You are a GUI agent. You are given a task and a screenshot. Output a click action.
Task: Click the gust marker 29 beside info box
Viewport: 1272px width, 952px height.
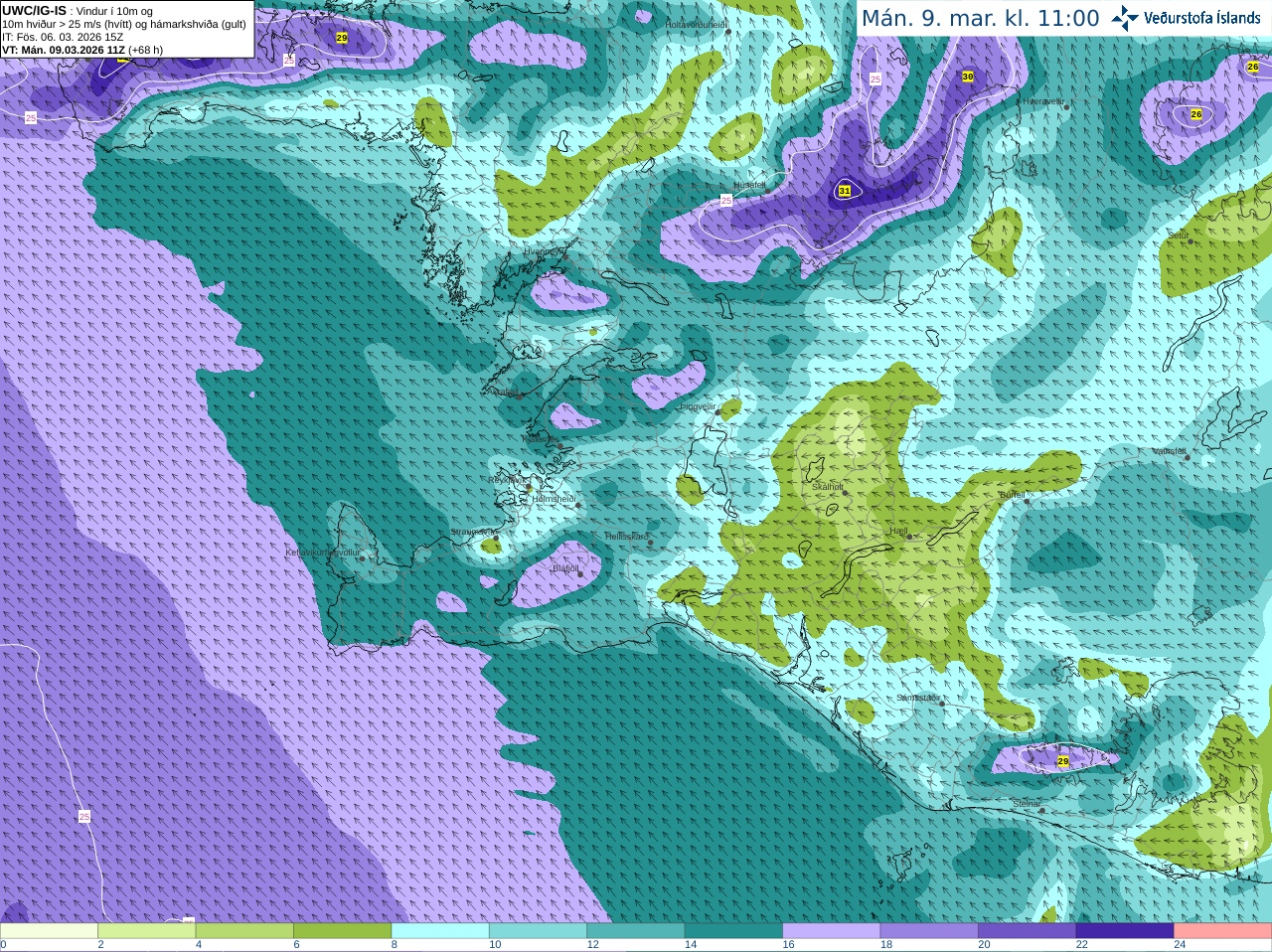(x=342, y=38)
